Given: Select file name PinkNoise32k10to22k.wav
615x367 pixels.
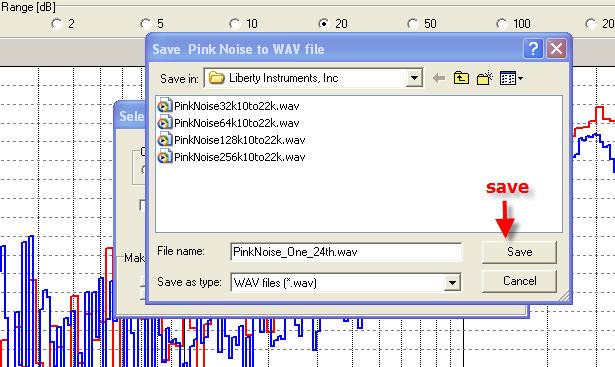Looking at the screenshot, I should pyautogui.click(x=237, y=106).
